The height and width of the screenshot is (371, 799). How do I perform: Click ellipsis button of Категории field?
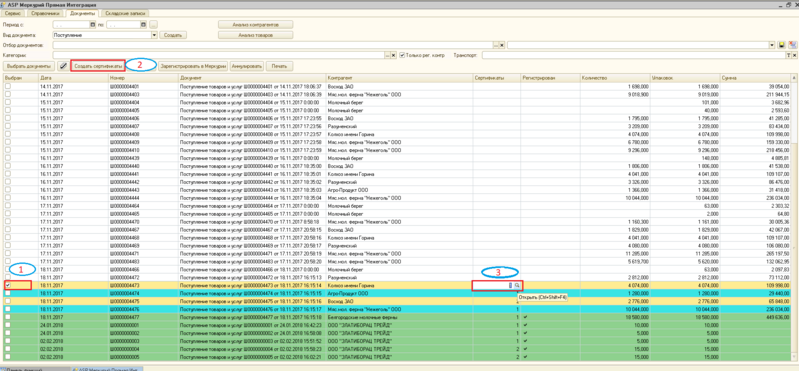(x=387, y=55)
